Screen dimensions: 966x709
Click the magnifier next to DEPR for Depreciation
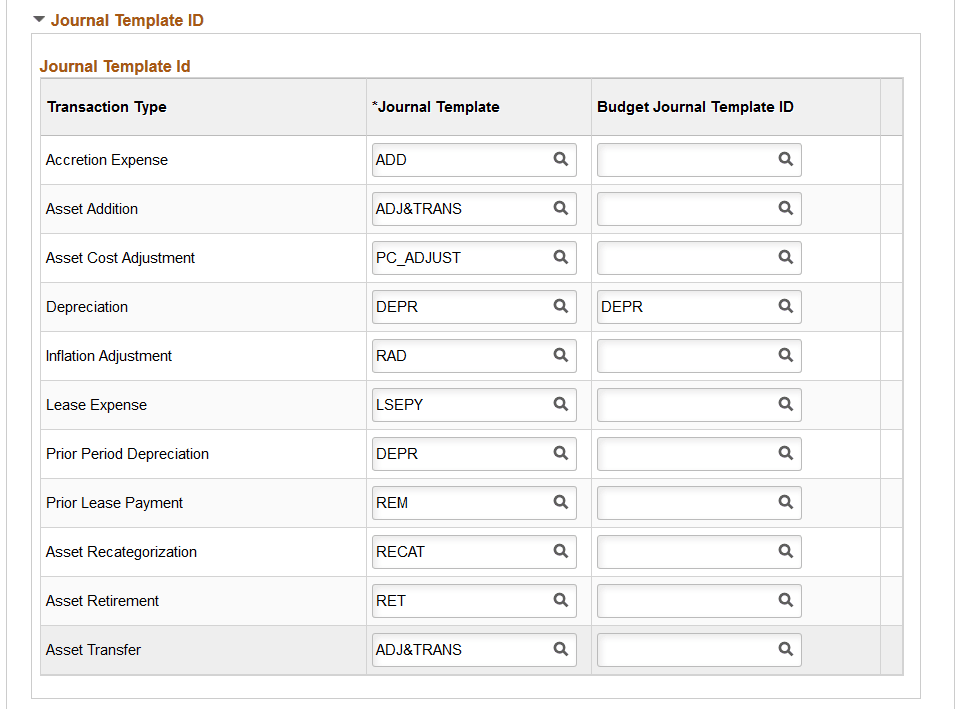click(x=560, y=307)
